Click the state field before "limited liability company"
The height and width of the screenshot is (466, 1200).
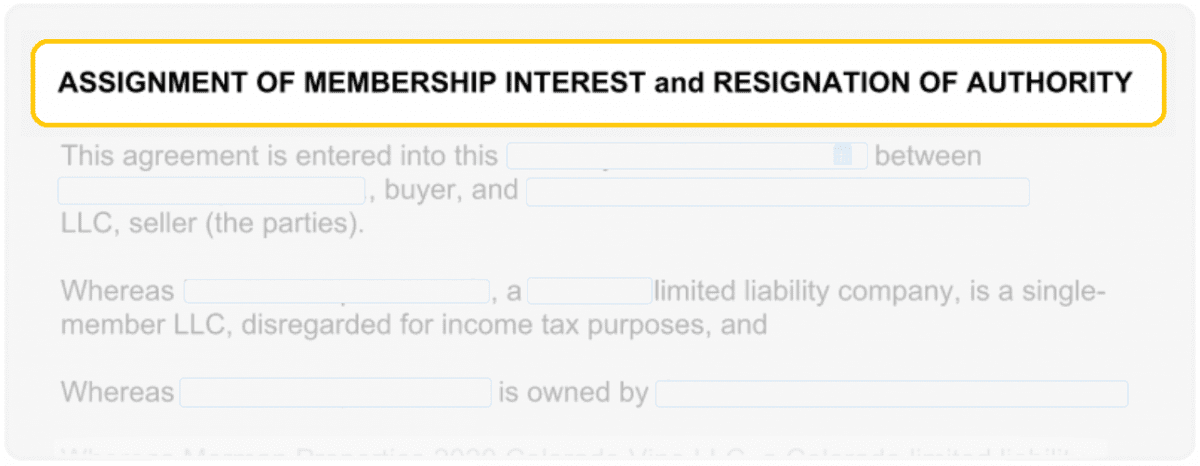[x=590, y=291]
